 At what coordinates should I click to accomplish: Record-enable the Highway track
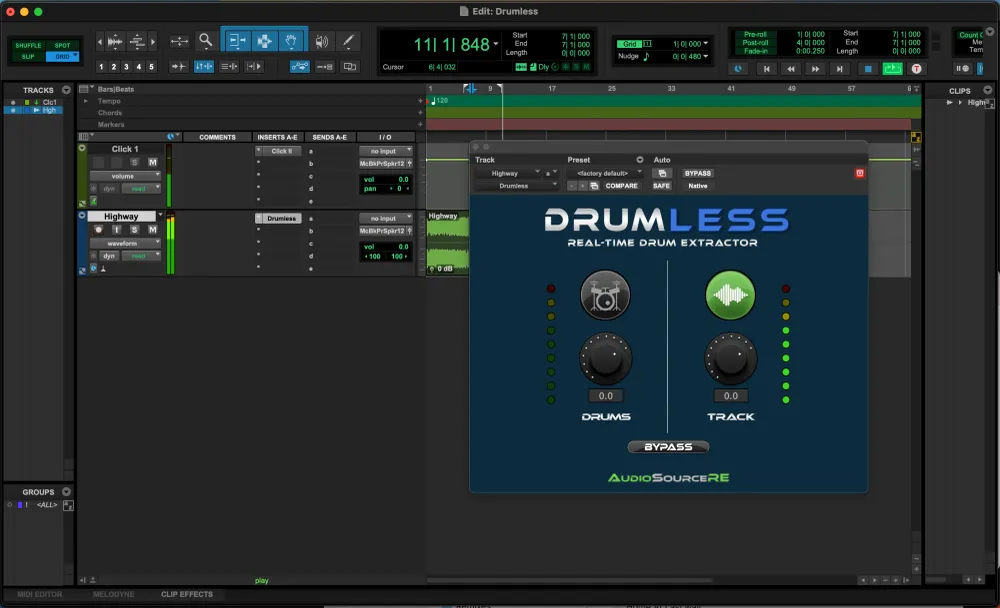[98, 230]
